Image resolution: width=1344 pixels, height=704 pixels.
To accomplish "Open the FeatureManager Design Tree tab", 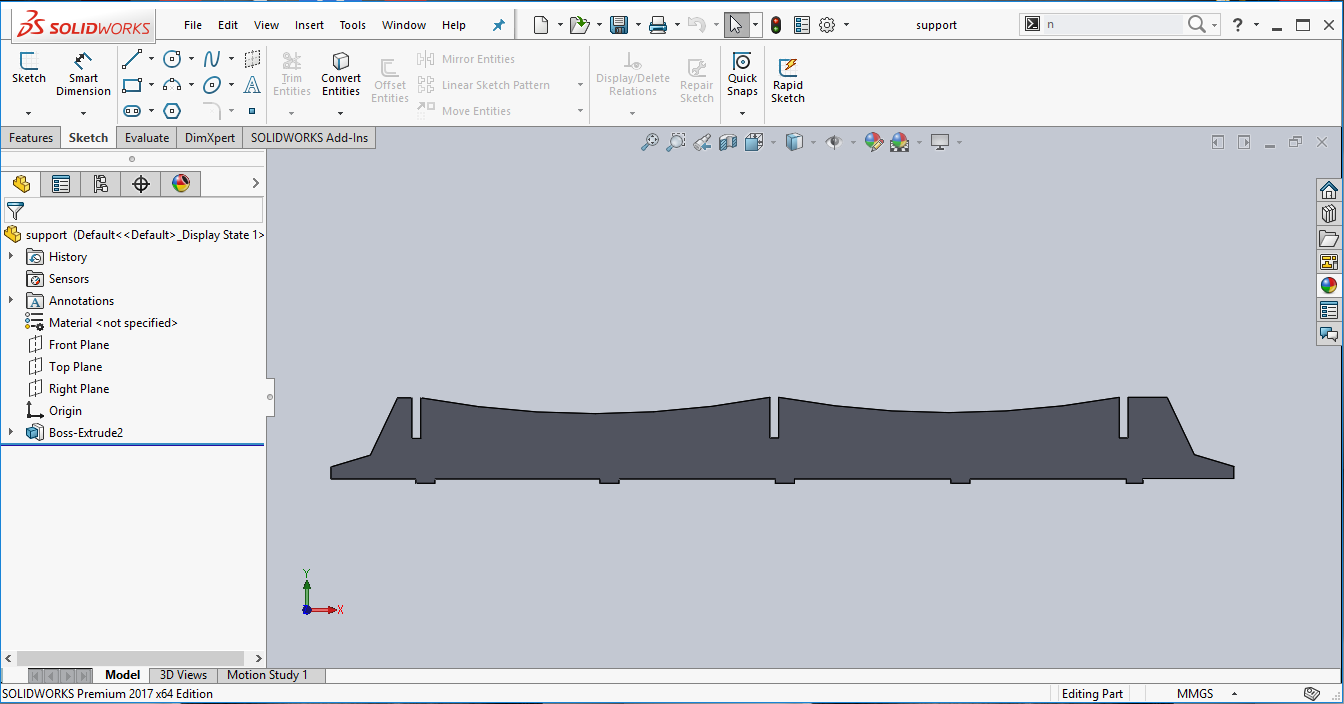I will pos(21,184).
